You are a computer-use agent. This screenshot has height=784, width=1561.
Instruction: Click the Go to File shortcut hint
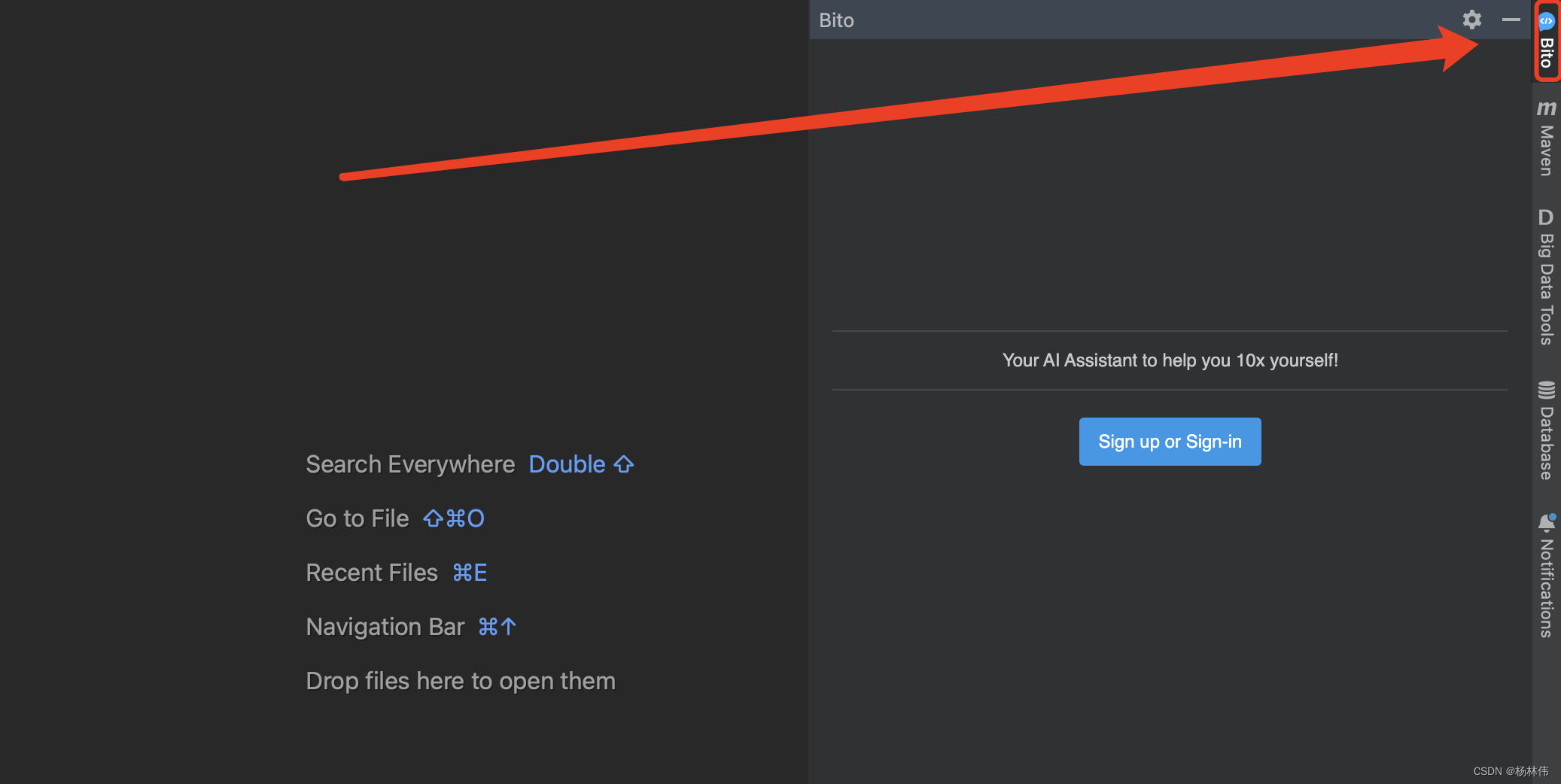tap(453, 518)
